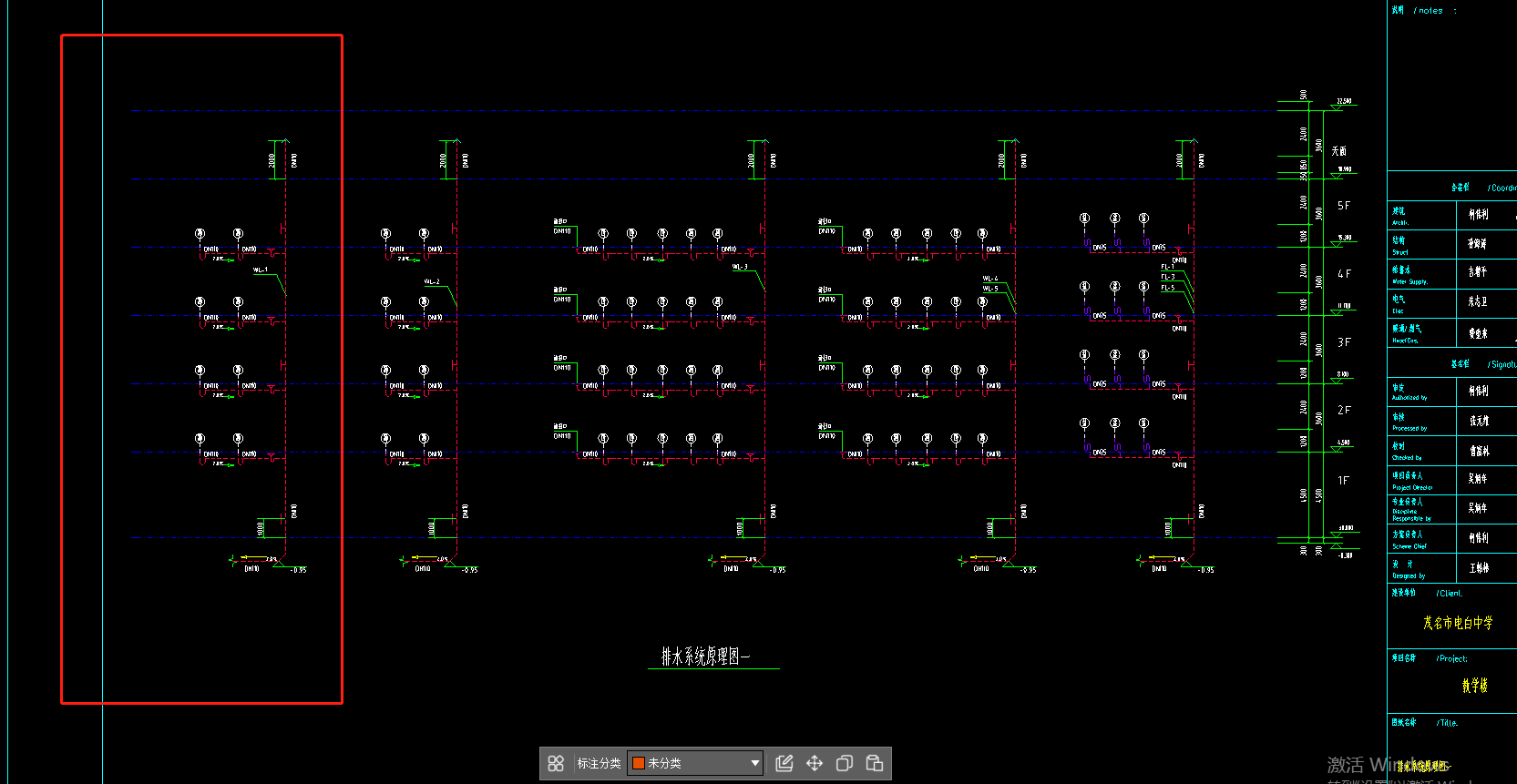The height and width of the screenshot is (784, 1517).
Task: Open the 未分类 category dropdown
Action: coord(695,763)
